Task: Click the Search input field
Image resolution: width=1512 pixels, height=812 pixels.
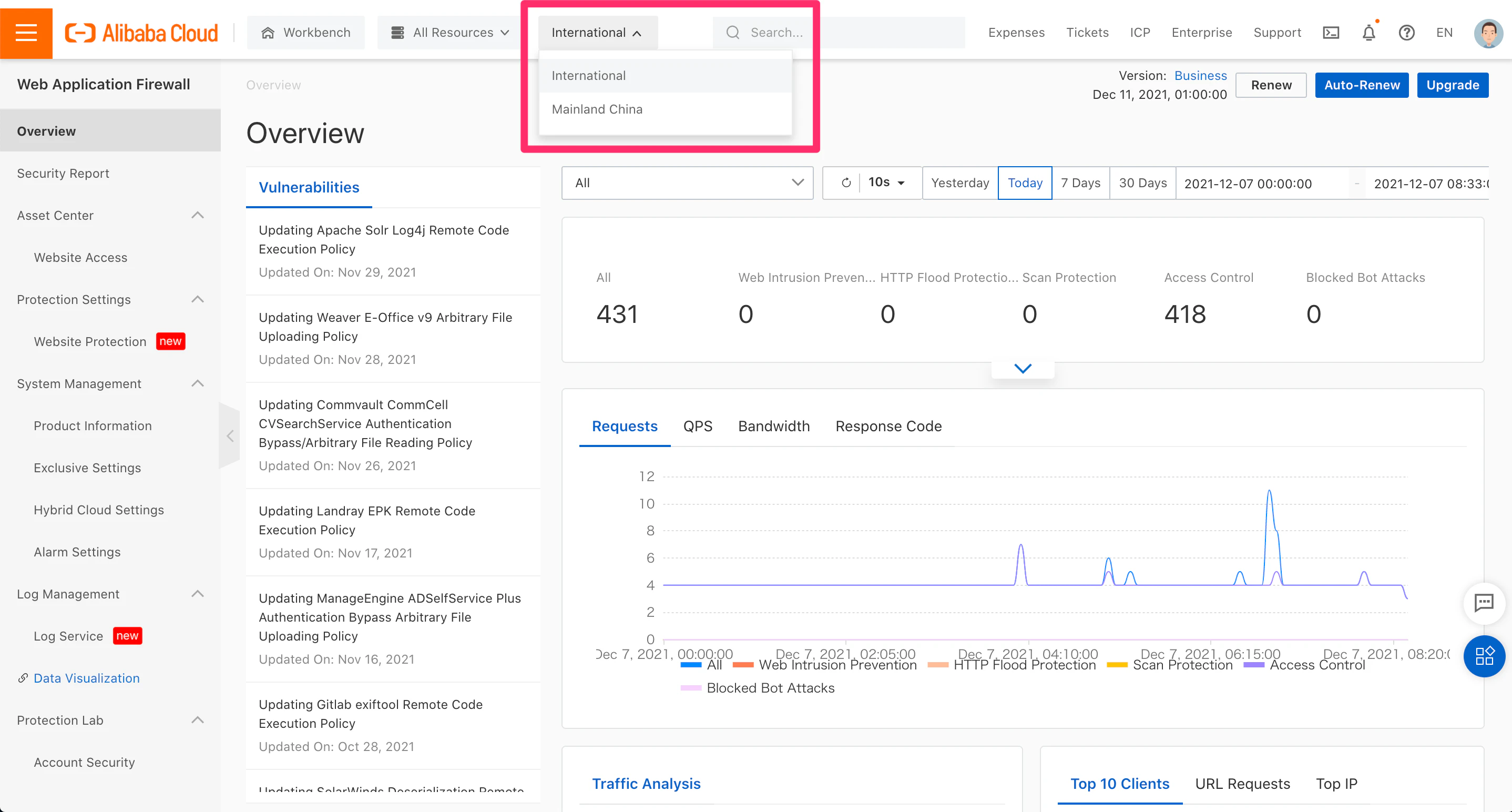Action: [839, 33]
